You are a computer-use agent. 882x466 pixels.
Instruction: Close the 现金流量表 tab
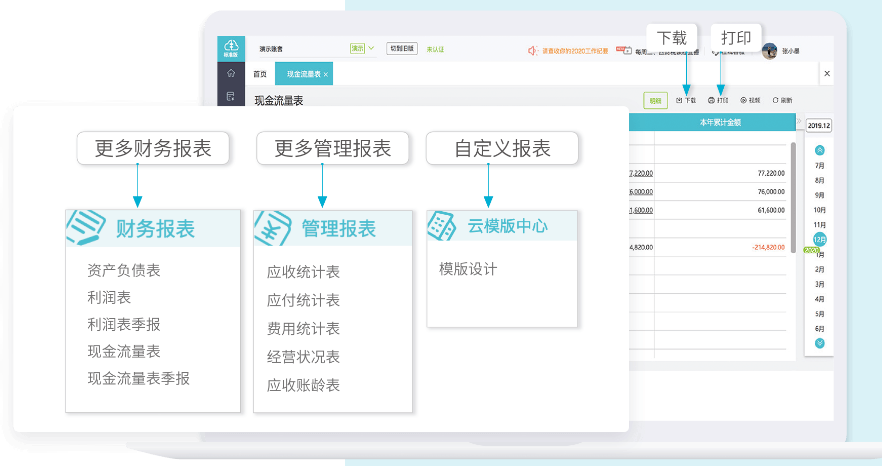click(326, 75)
